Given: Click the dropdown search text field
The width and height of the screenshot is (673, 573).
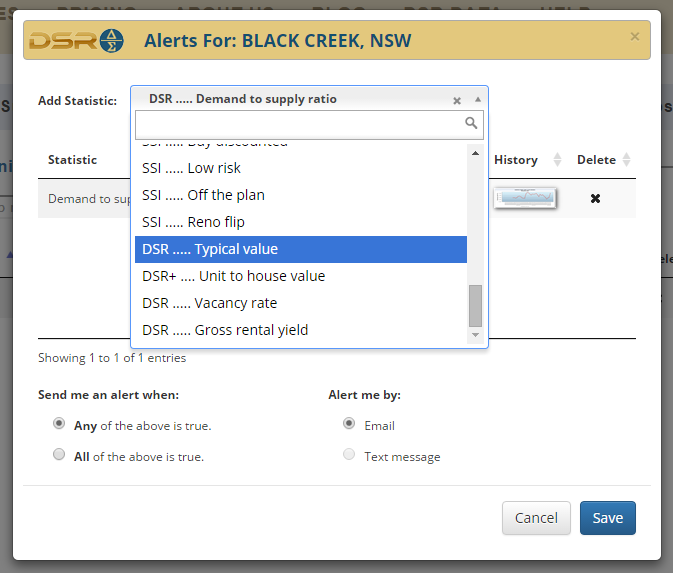Looking at the screenshot, I should click(309, 124).
